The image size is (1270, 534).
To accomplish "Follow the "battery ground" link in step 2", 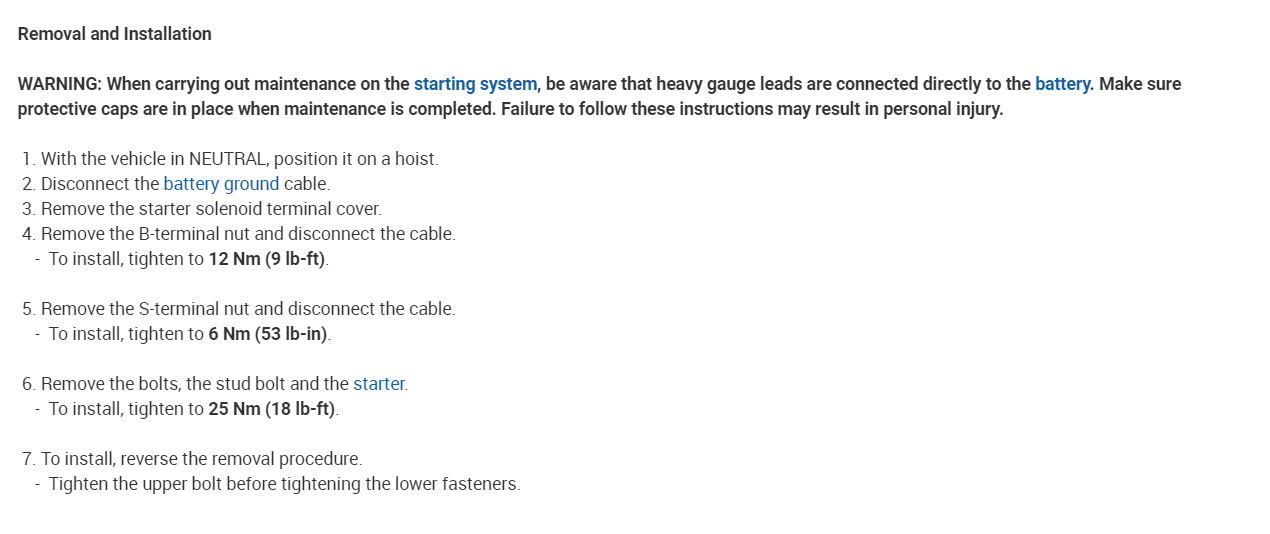I will (x=221, y=184).
